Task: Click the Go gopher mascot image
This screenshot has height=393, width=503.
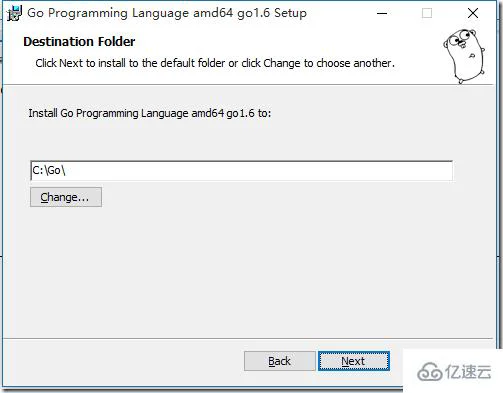Action: coord(464,56)
